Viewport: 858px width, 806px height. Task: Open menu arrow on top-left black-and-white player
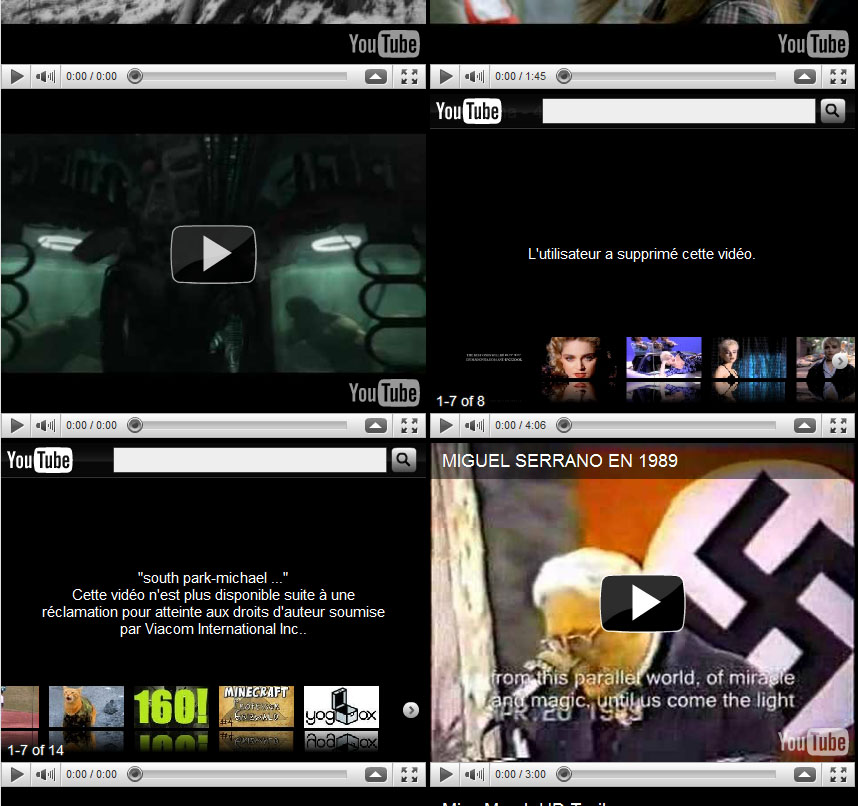click(x=375, y=77)
